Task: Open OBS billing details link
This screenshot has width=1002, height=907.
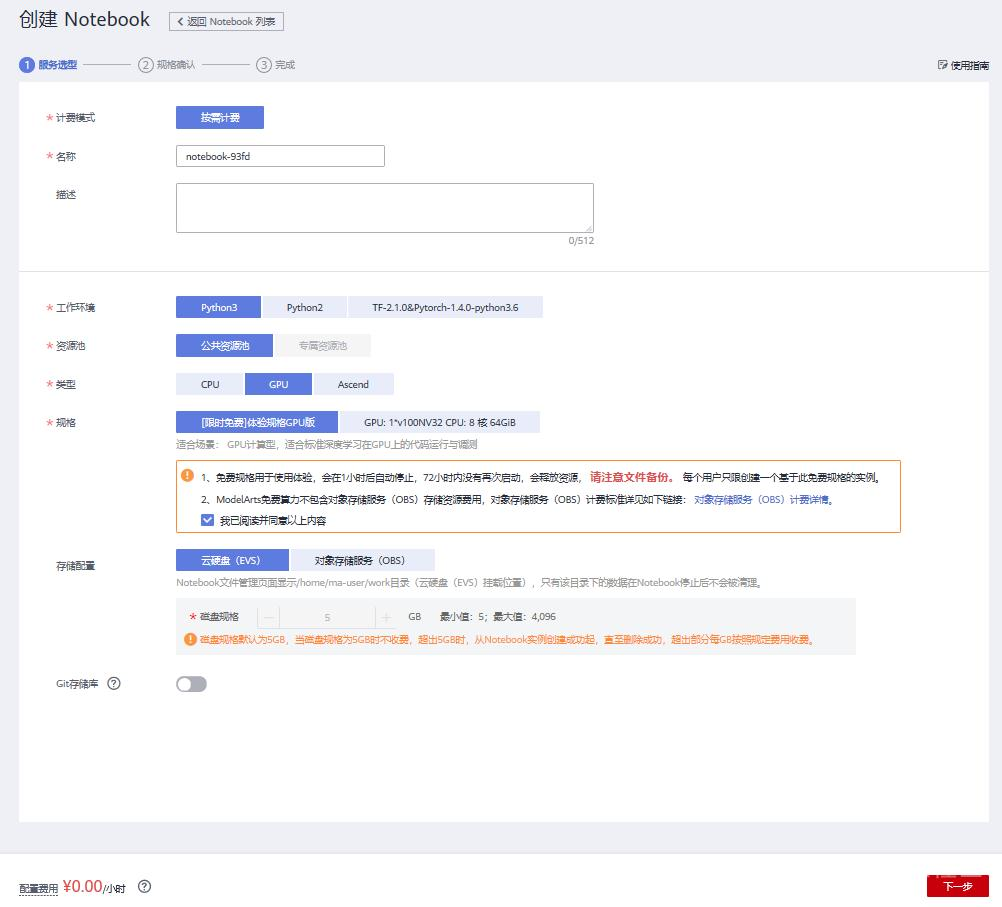Action: pyautogui.click(x=763, y=500)
